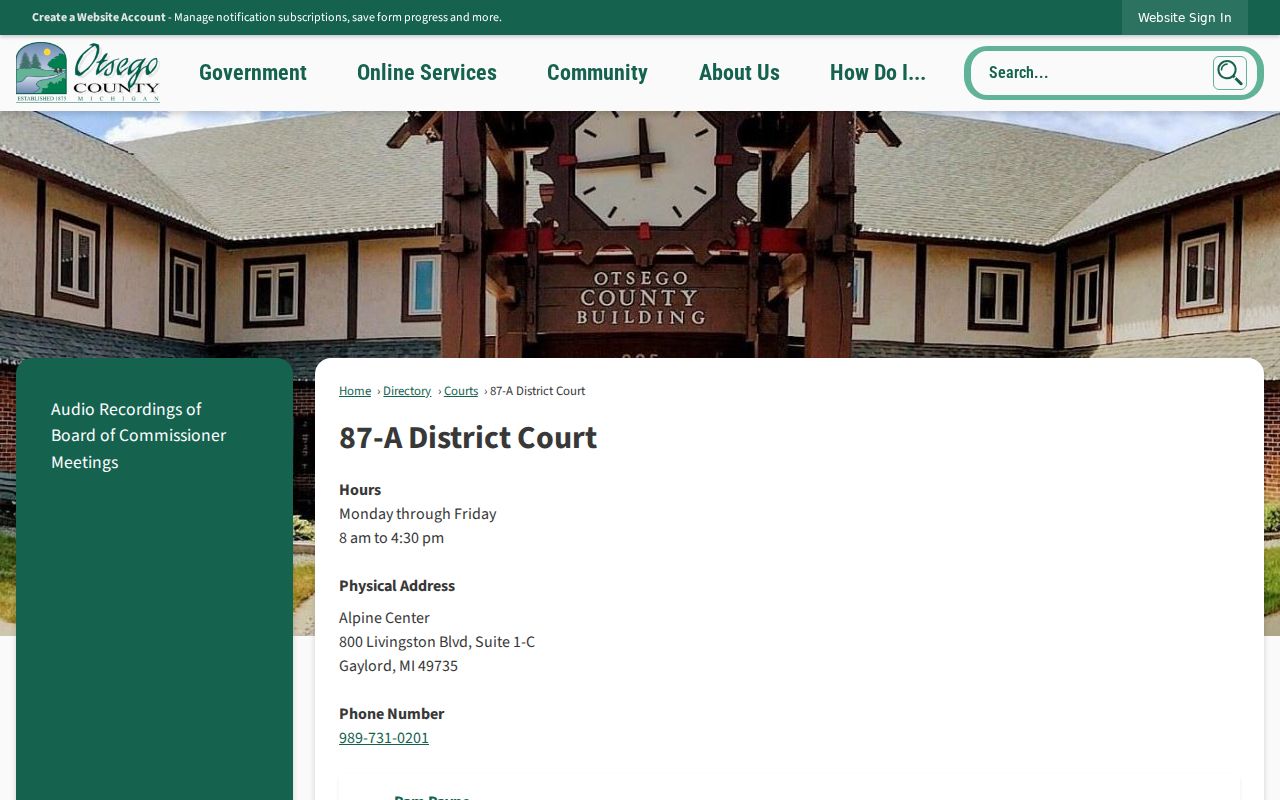The width and height of the screenshot is (1280, 800).
Task: Click the 'Gaylord, MI 49735' text
Action: [x=398, y=666]
